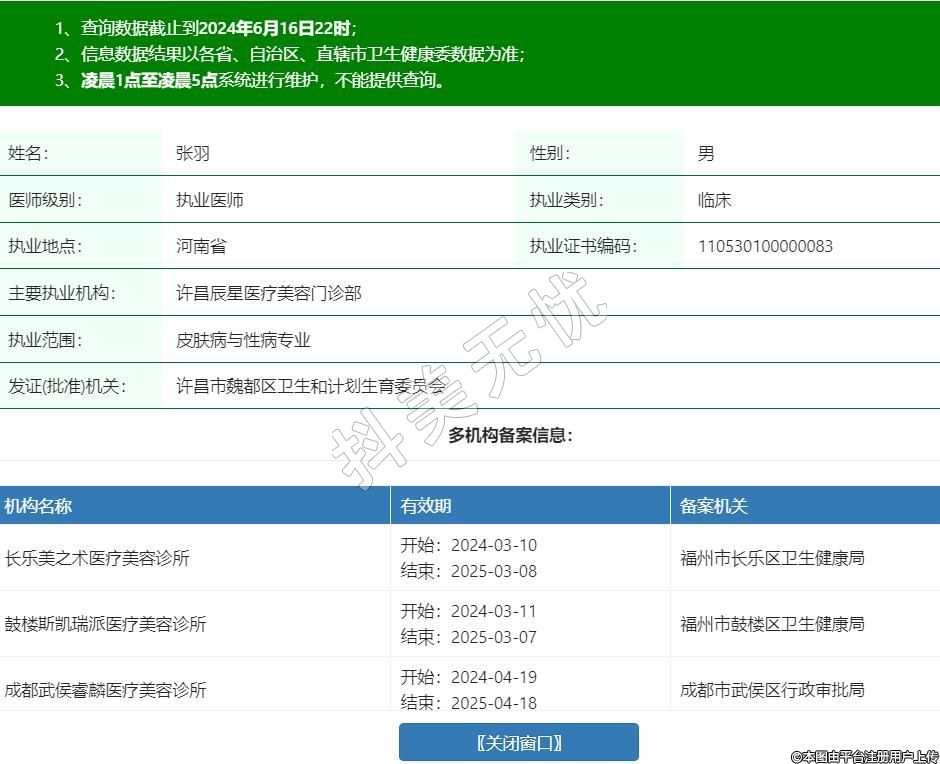Click the 福州市鼓楼区卫生健康局 cell

point(772,624)
